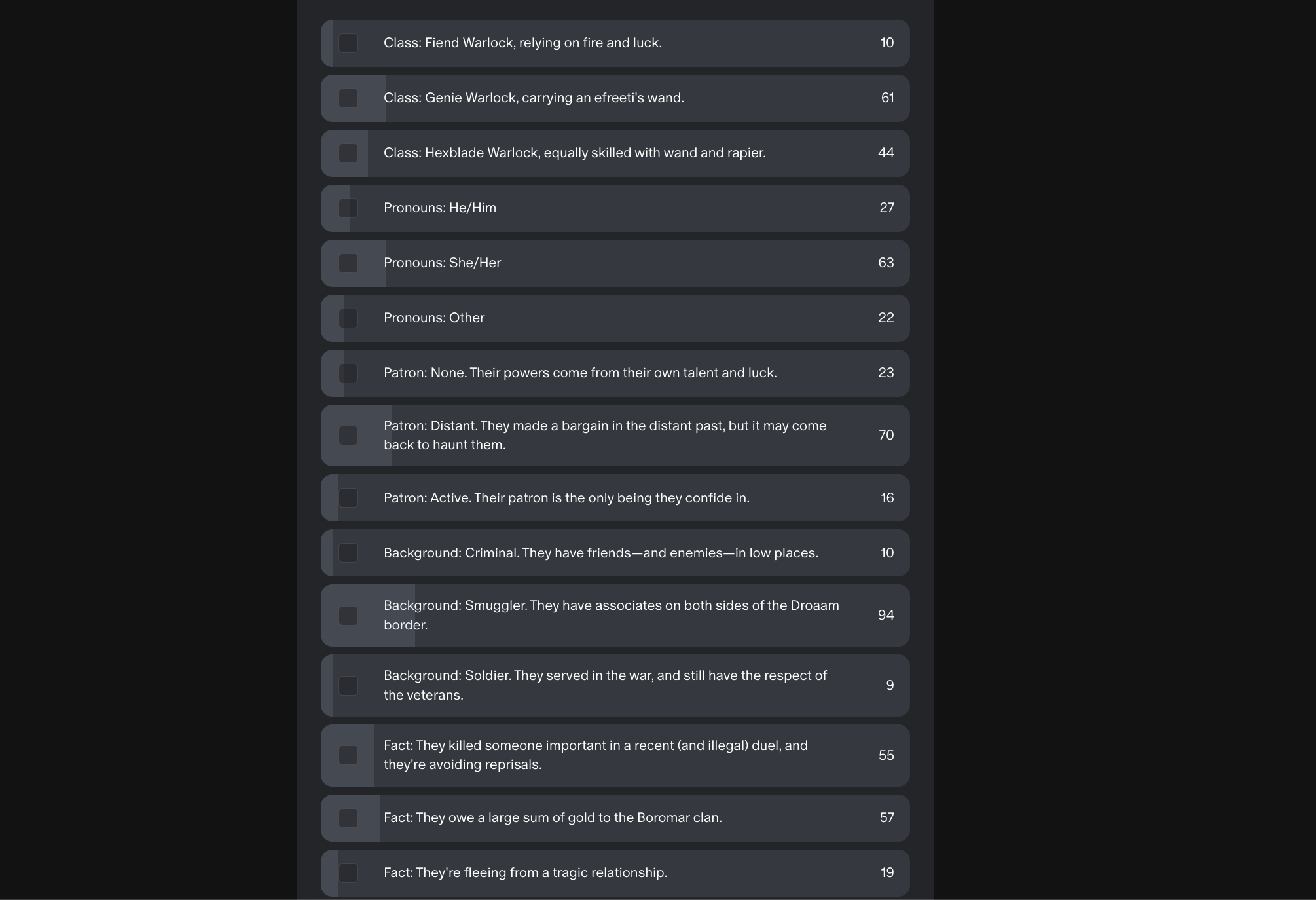This screenshot has height=900, width=1316.
Task: Check the Fiend Warlock class option
Action: 348,43
